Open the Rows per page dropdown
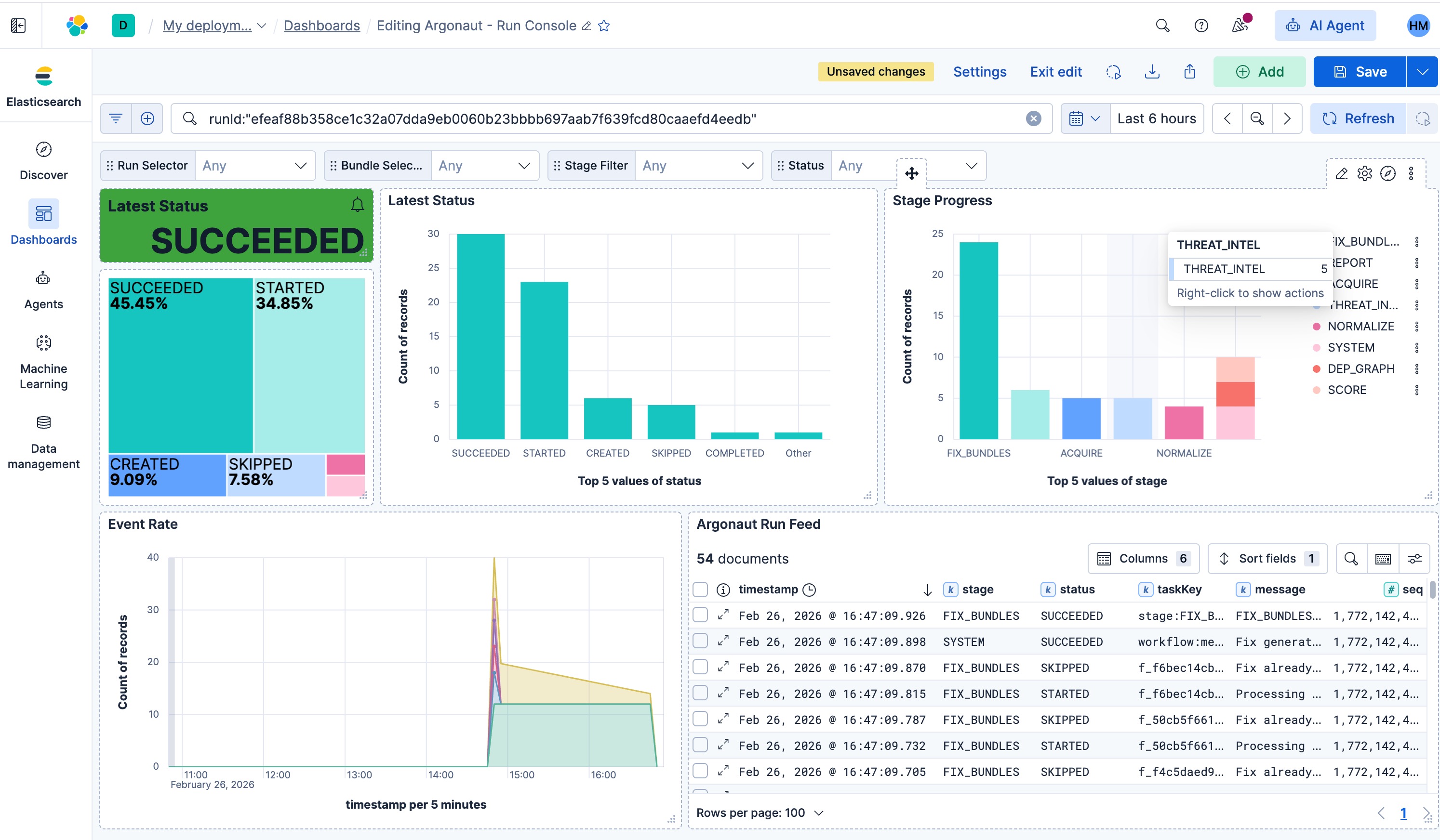 [x=760, y=813]
